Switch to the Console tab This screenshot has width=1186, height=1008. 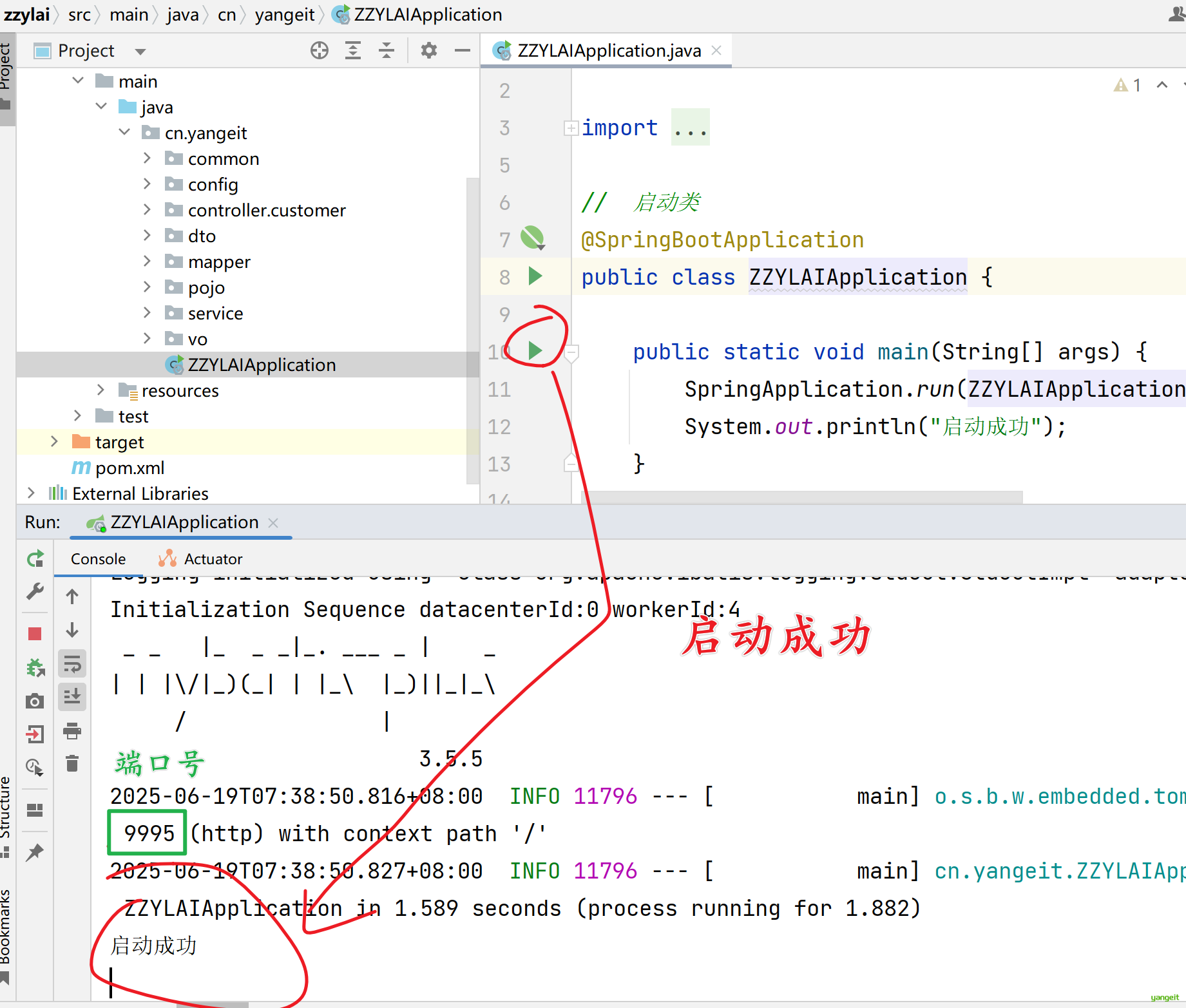click(x=98, y=559)
